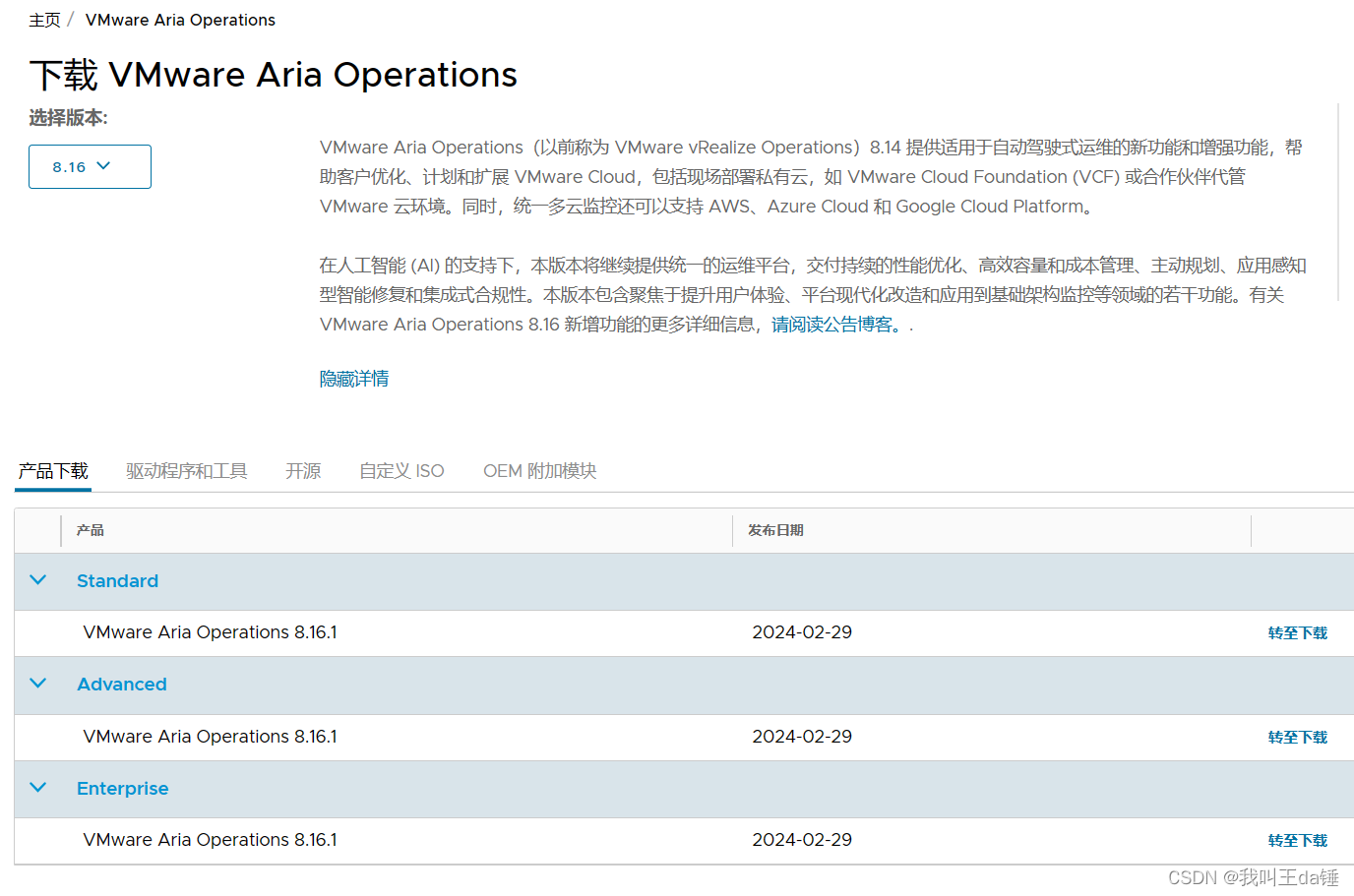Click 转至下载 in the Enterprise row
The image size is (1354, 896).
pos(1298,841)
